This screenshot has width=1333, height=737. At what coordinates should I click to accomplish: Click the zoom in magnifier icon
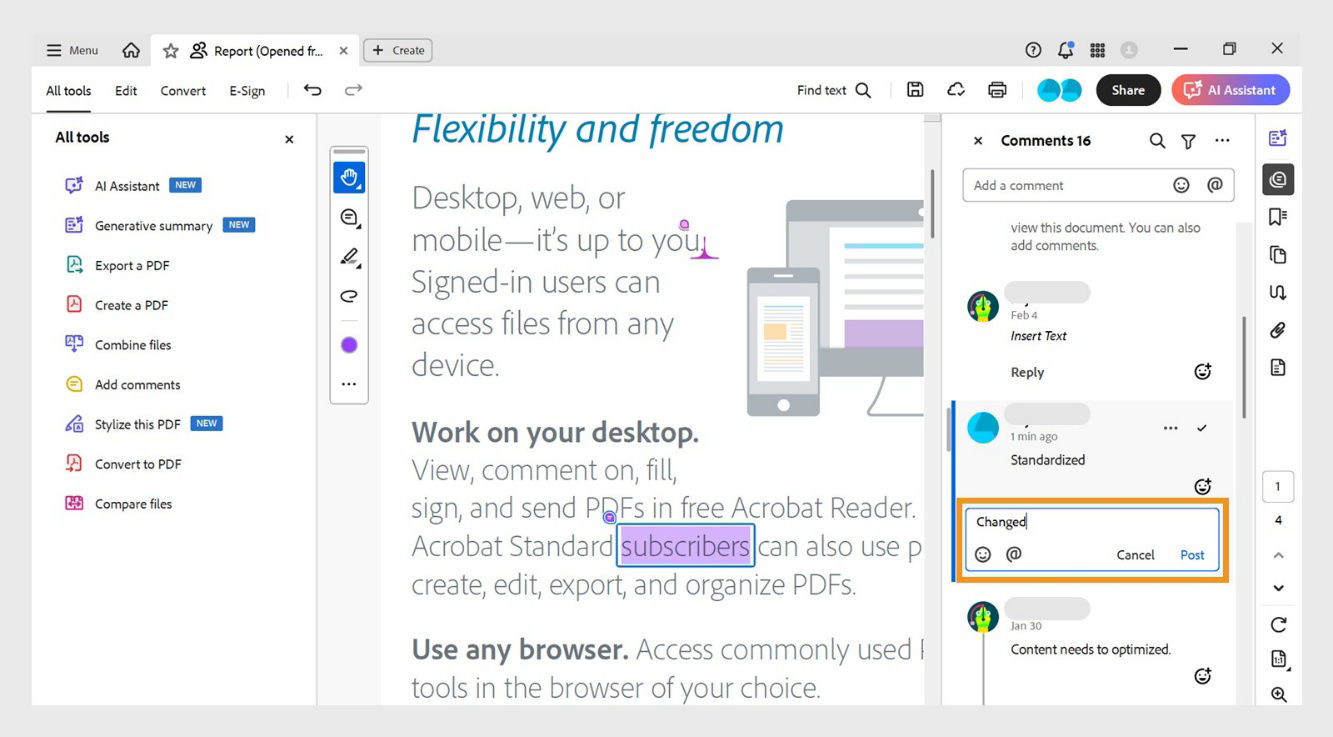(x=1278, y=694)
